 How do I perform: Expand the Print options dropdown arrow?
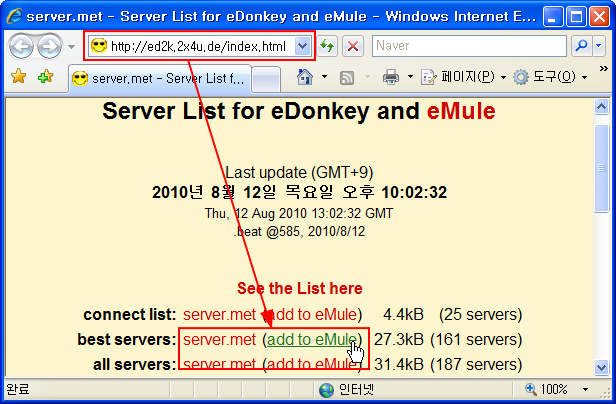tap(410, 77)
